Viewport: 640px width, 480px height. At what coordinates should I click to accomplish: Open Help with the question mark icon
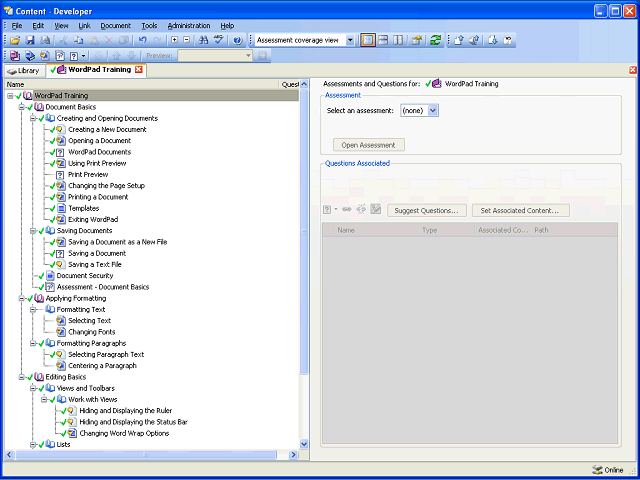pyautogui.click(x=238, y=40)
